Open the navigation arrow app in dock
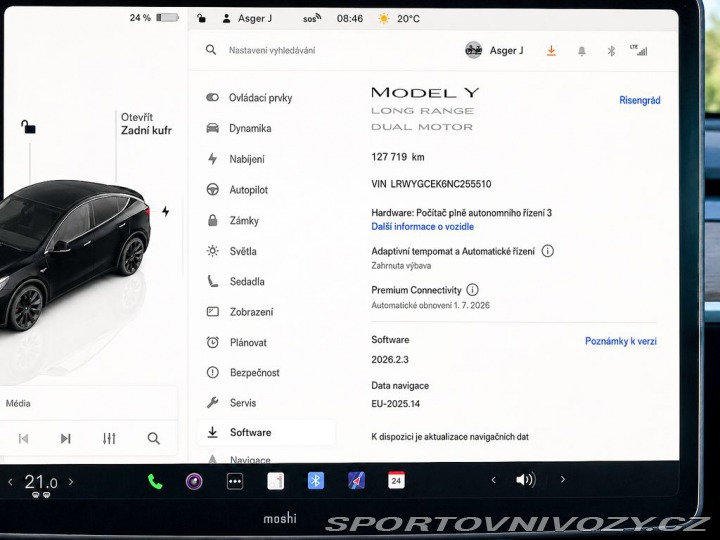Image resolution: width=720 pixels, height=540 pixels. (356, 481)
